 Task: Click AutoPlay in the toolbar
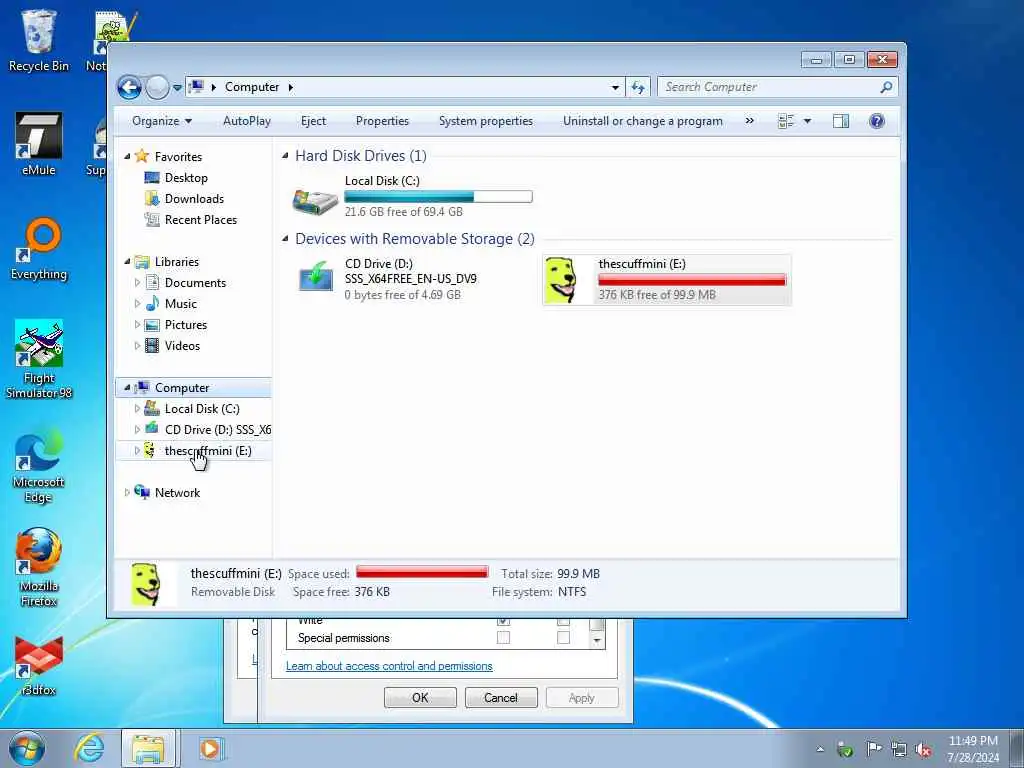(x=247, y=121)
